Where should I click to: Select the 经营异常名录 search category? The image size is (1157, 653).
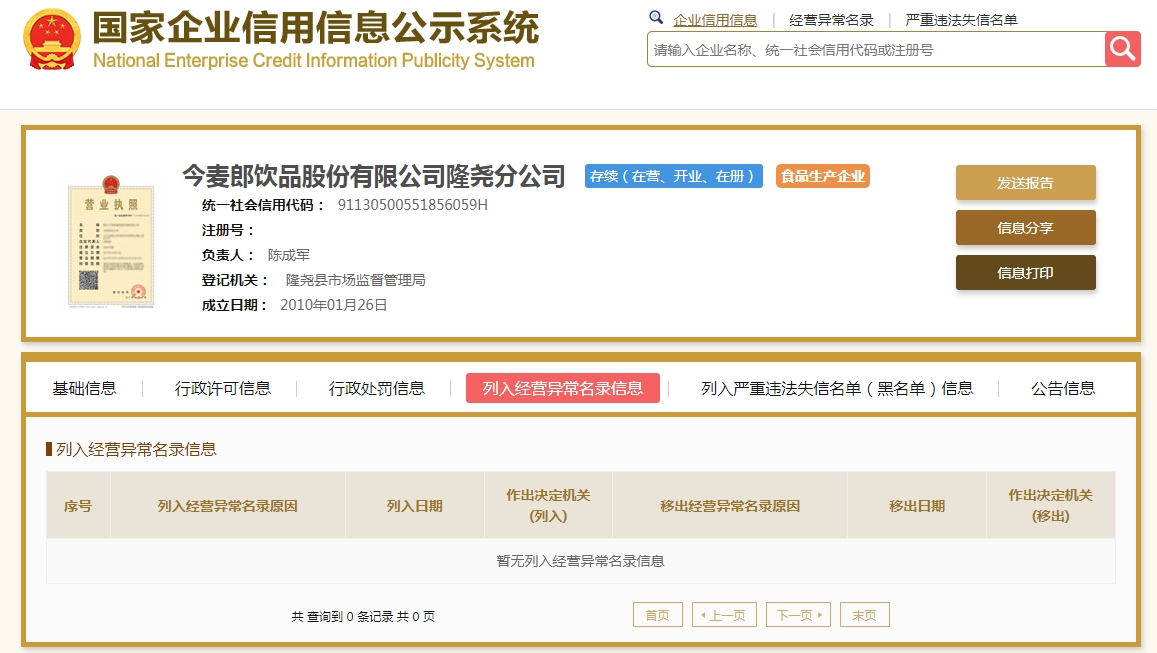tap(831, 20)
